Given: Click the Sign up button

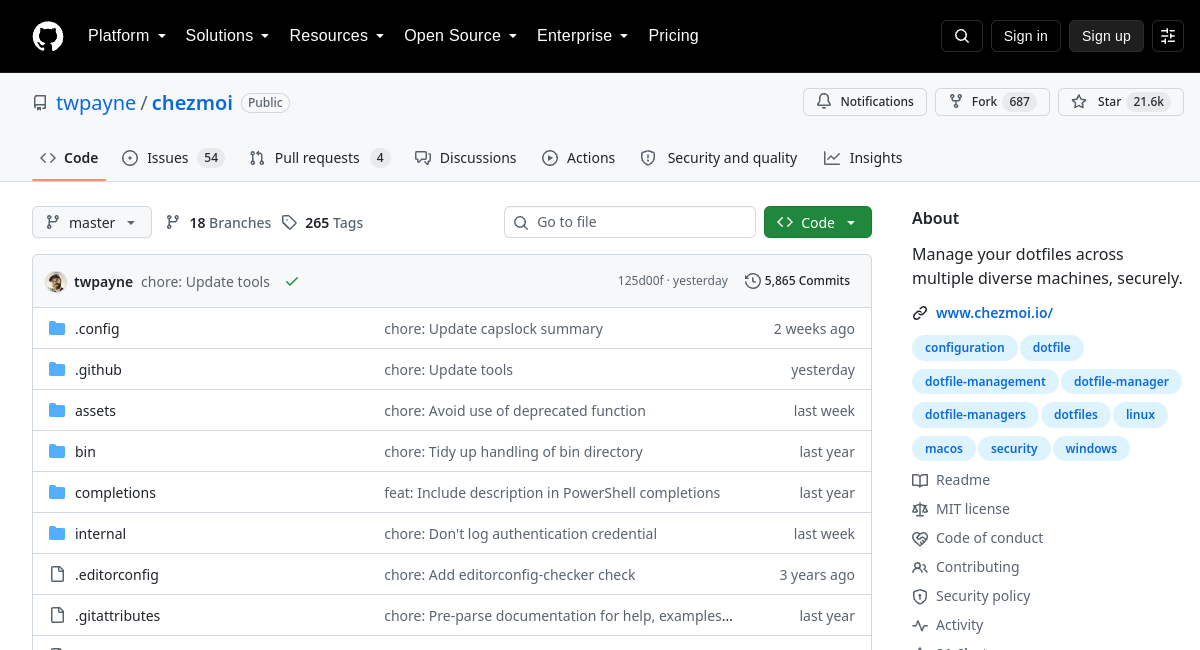Looking at the screenshot, I should [1106, 36].
